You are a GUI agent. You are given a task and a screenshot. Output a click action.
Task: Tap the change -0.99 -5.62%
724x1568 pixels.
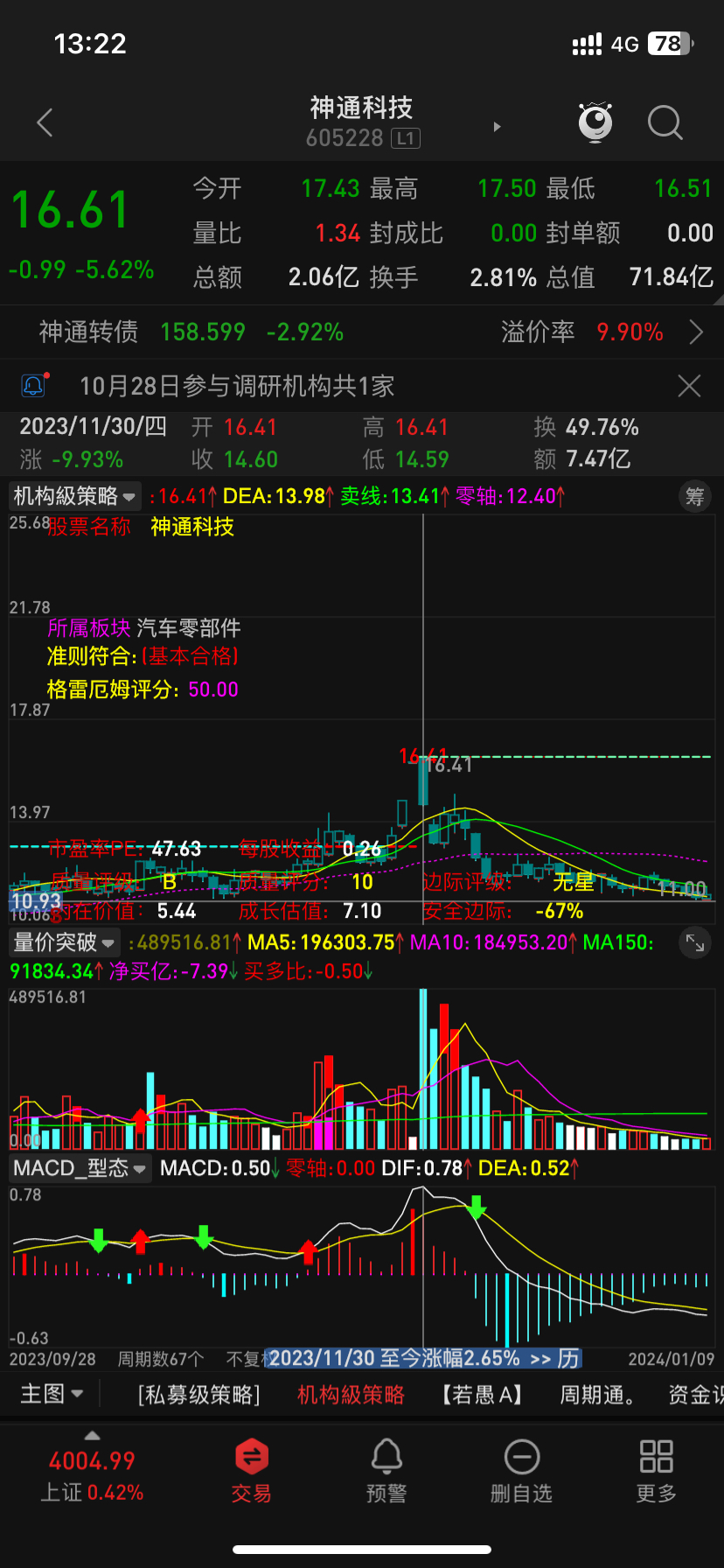(81, 269)
